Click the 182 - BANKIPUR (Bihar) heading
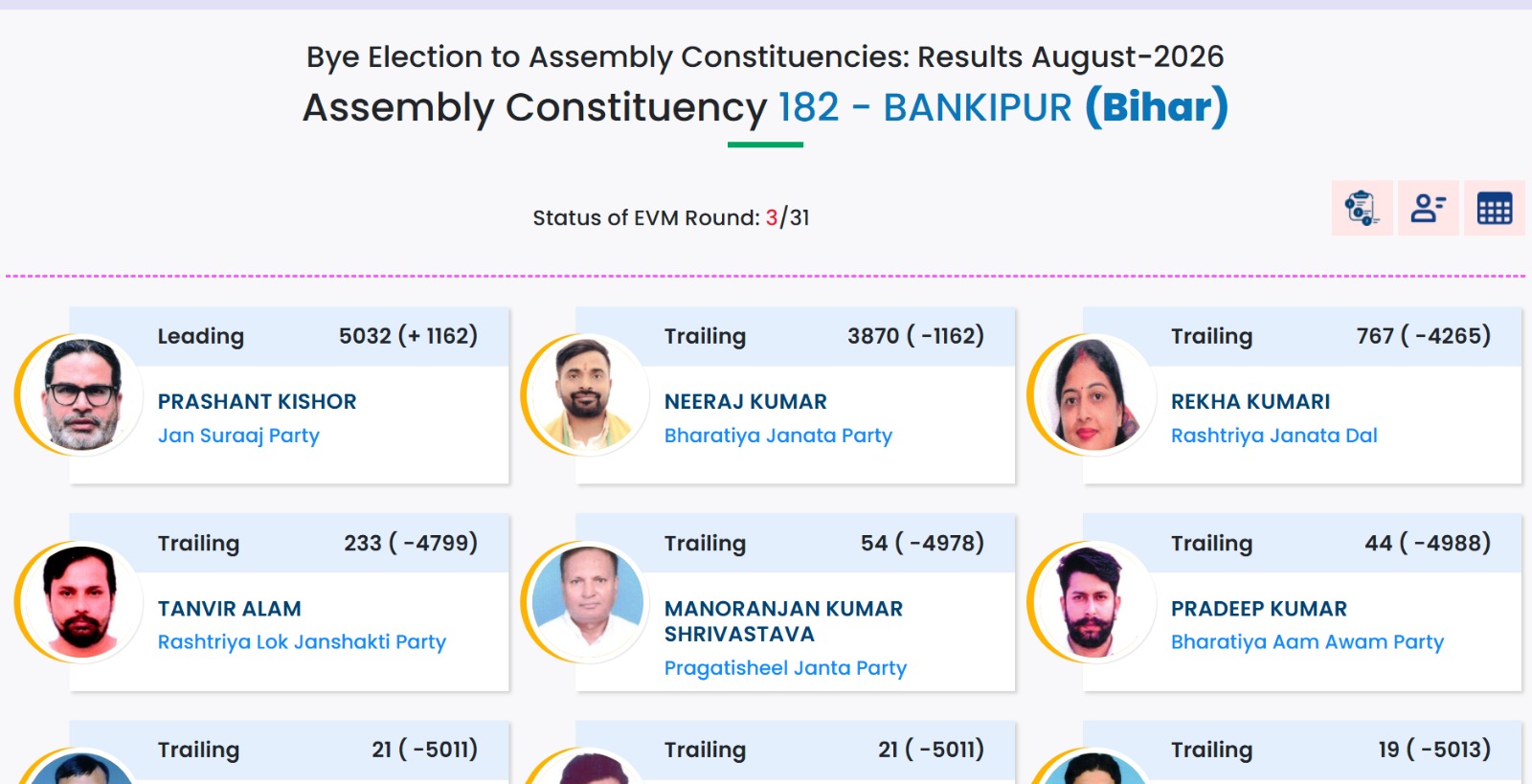This screenshot has width=1532, height=784. click(1003, 107)
